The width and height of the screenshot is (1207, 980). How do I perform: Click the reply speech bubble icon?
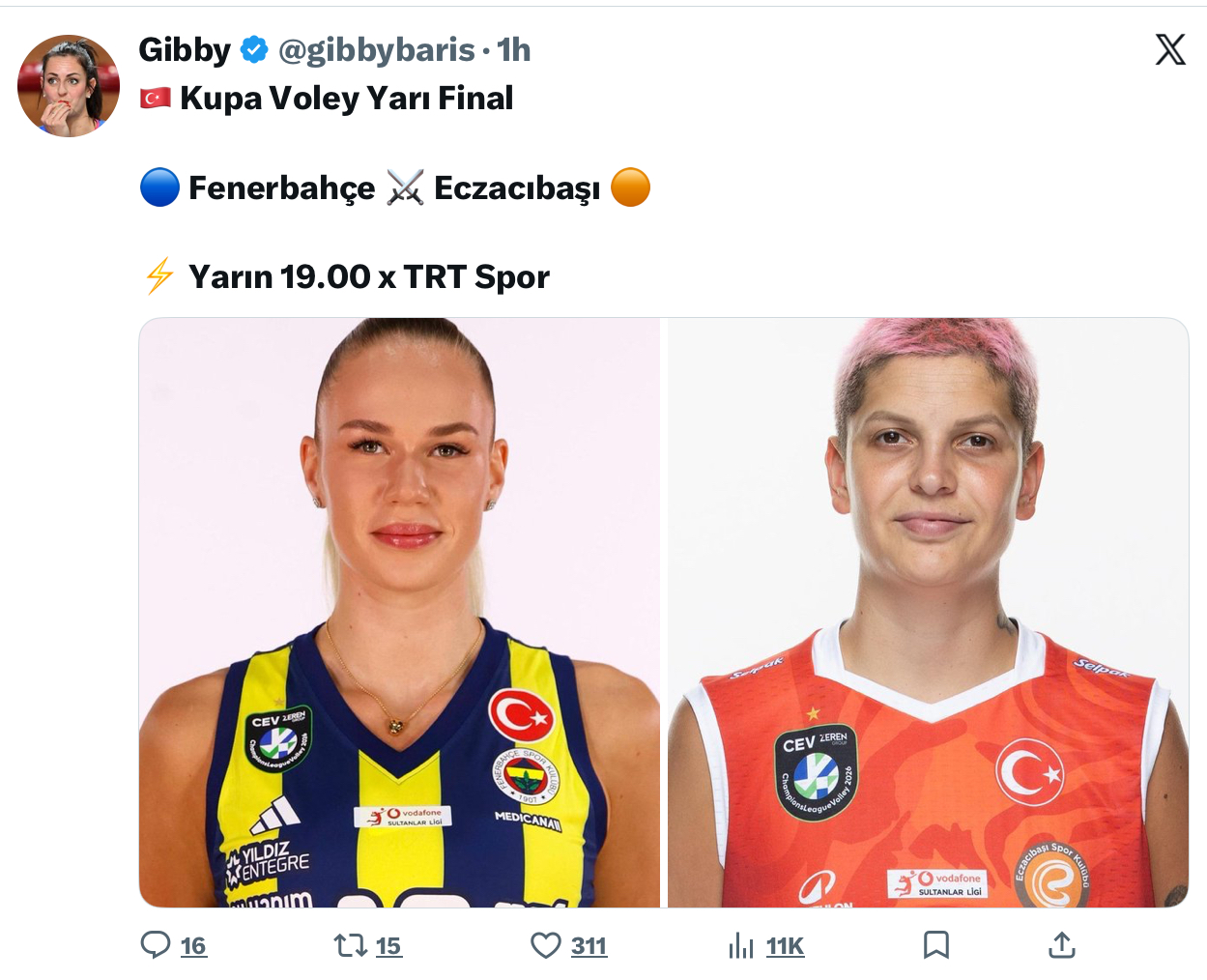(156, 944)
